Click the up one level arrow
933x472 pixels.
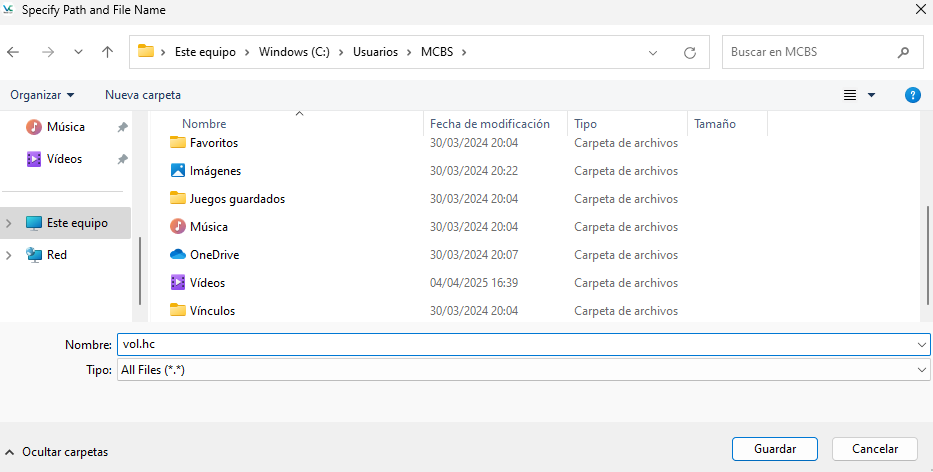(107, 52)
